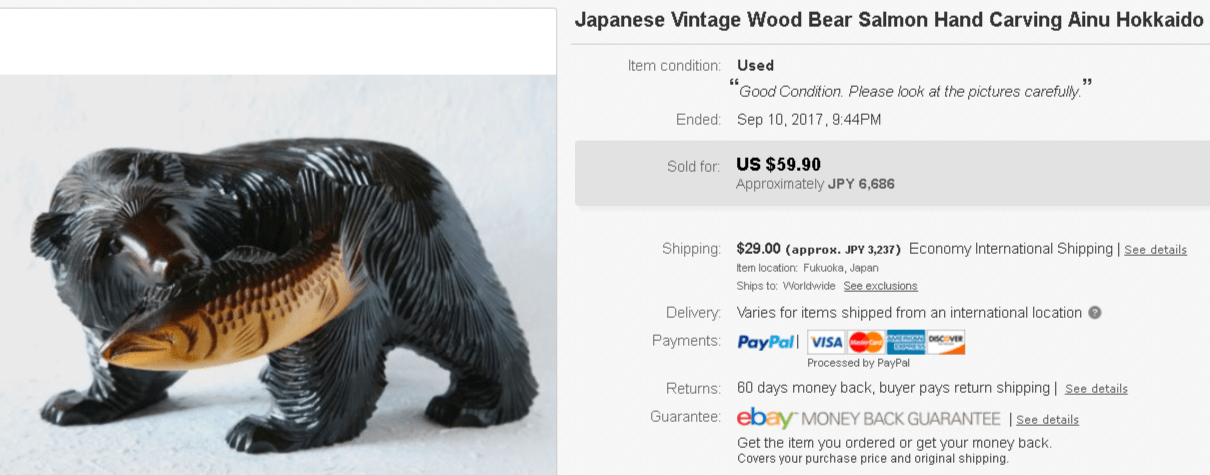Screen dimensions: 1210x475
Task: Click the listing title about Ainu bear carving
Action: click(888, 20)
